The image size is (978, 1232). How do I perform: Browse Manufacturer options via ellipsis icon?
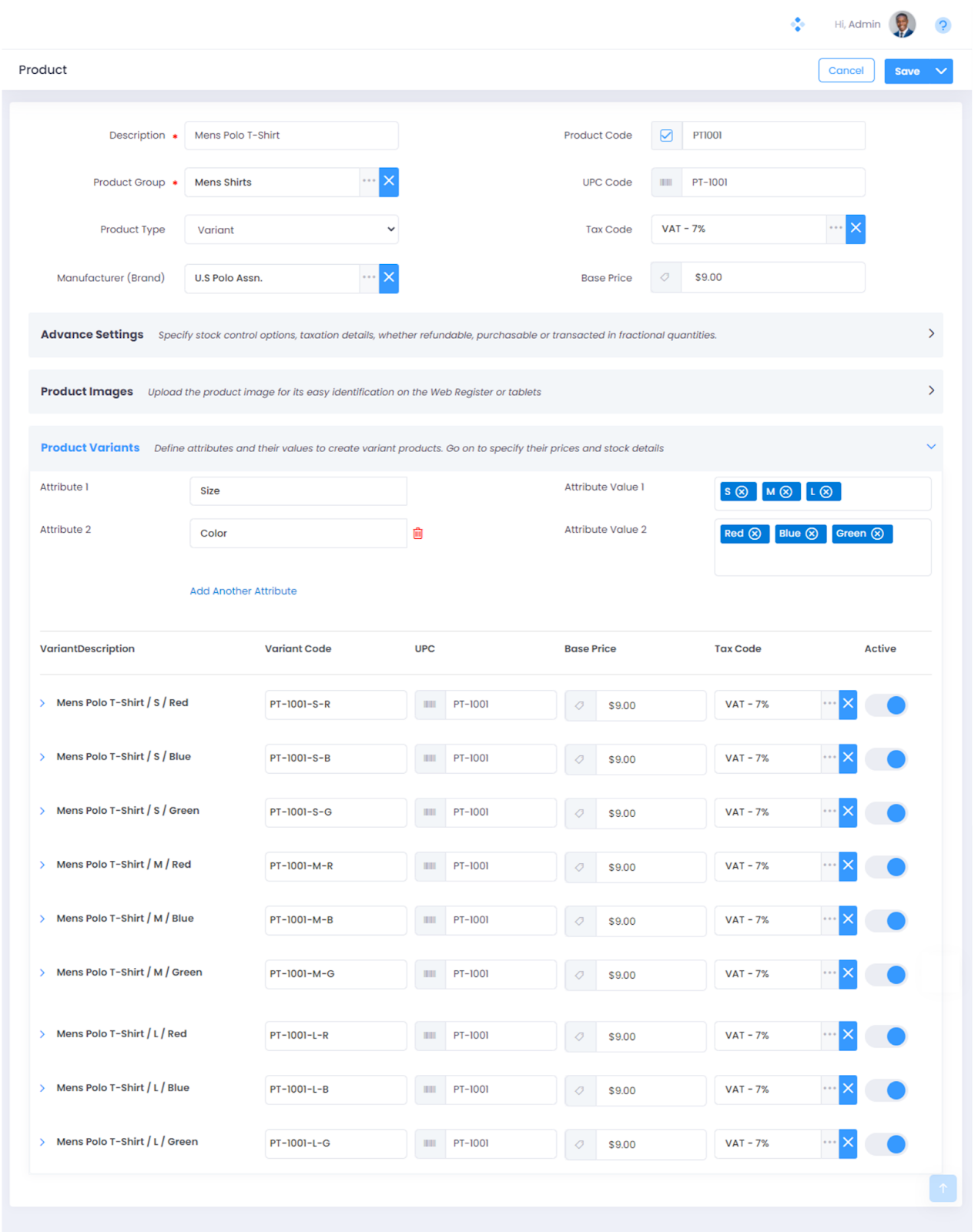(369, 277)
